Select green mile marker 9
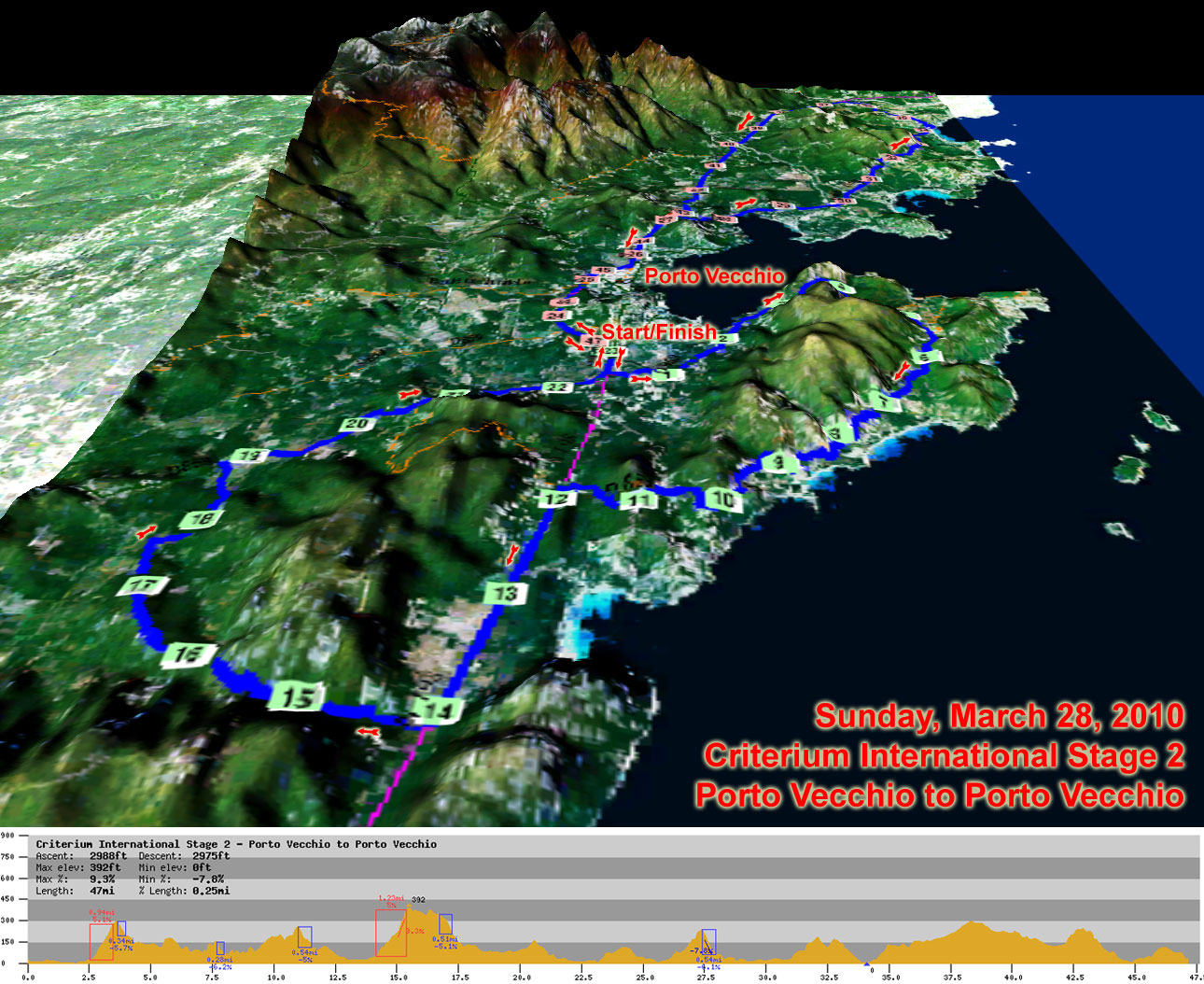Viewport: 1204px width, 984px height. tap(779, 462)
